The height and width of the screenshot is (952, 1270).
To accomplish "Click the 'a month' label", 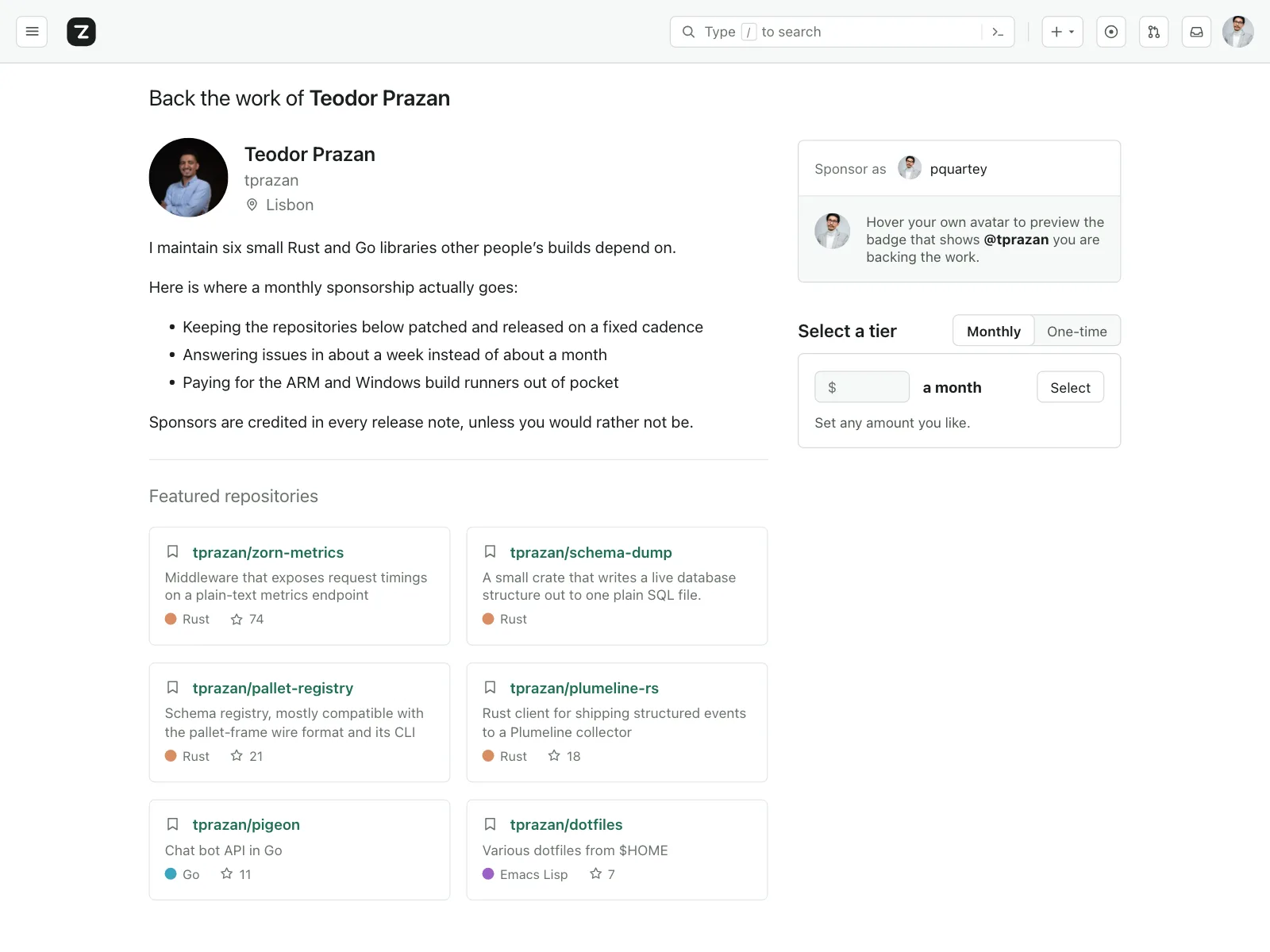I will point(952,387).
